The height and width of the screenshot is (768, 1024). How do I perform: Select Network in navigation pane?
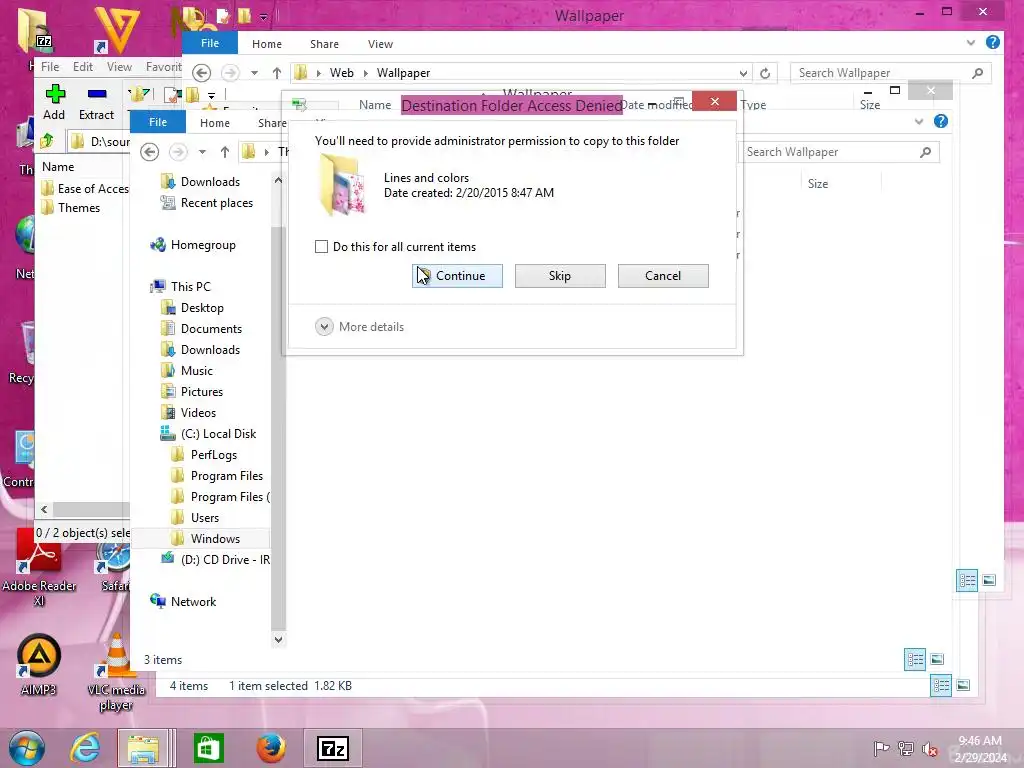pyautogui.click(x=184, y=601)
